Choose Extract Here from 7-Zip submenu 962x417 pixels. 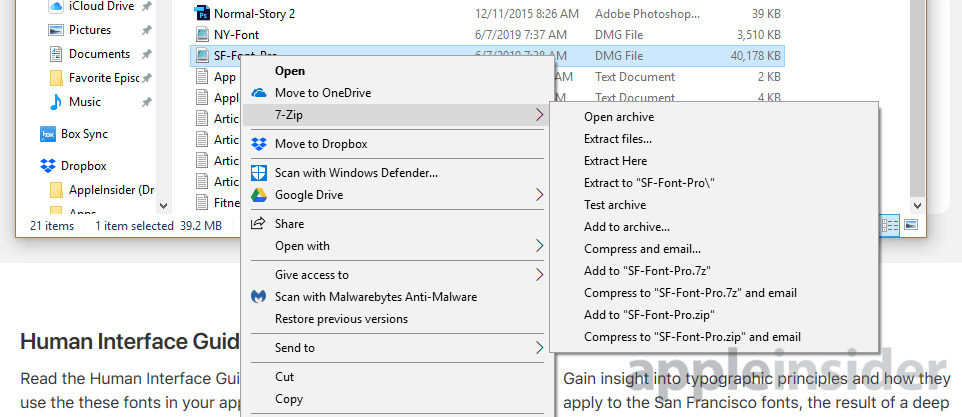(x=615, y=161)
